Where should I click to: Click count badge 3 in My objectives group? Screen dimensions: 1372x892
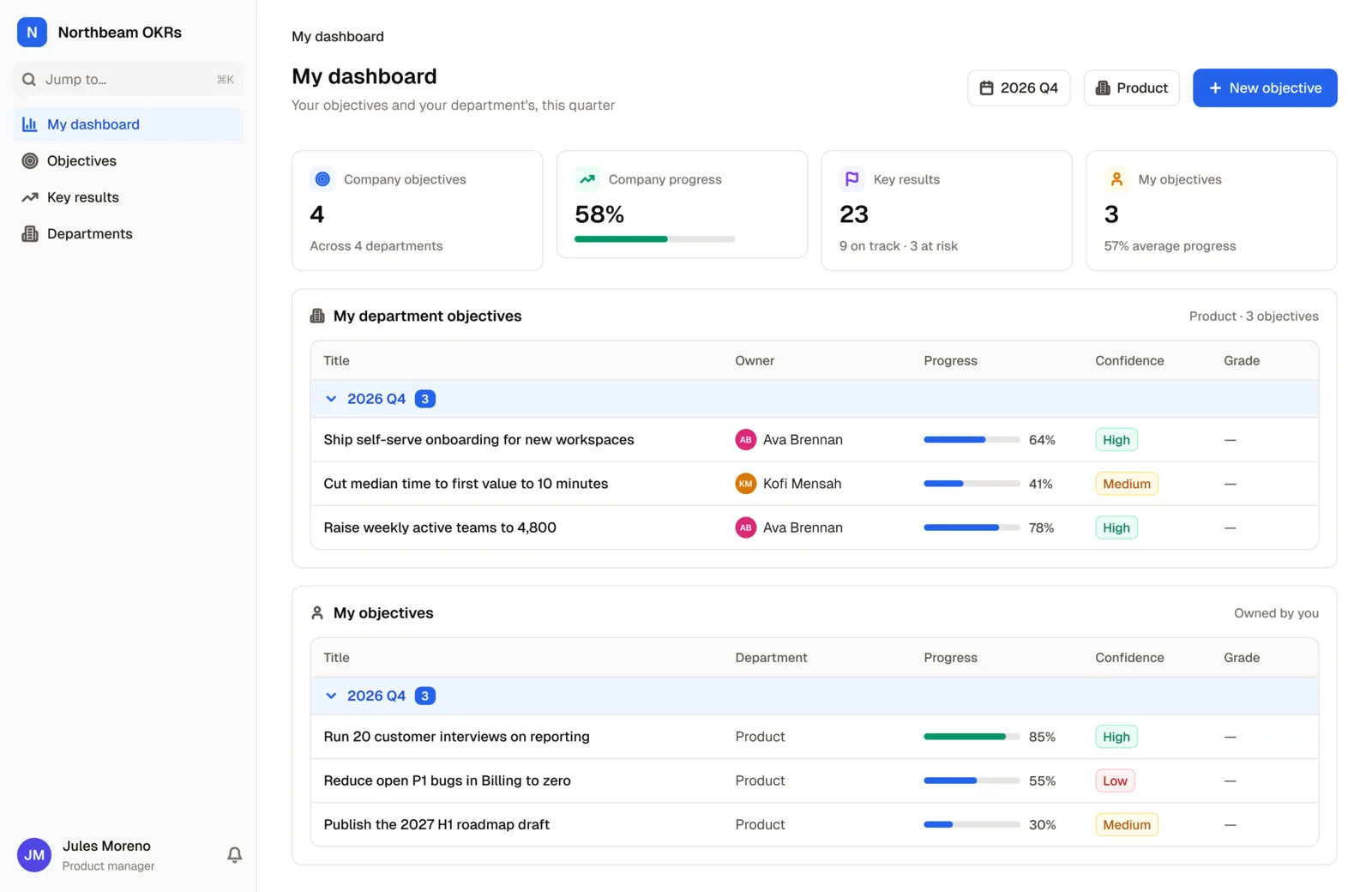point(425,696)
